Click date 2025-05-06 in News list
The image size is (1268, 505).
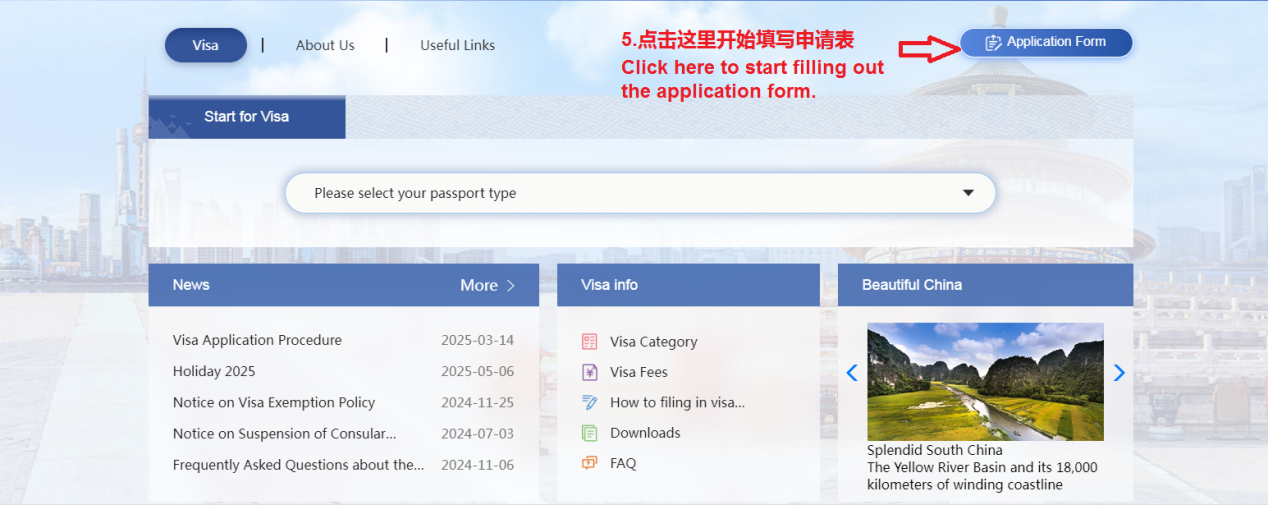[x=478, y=371]
